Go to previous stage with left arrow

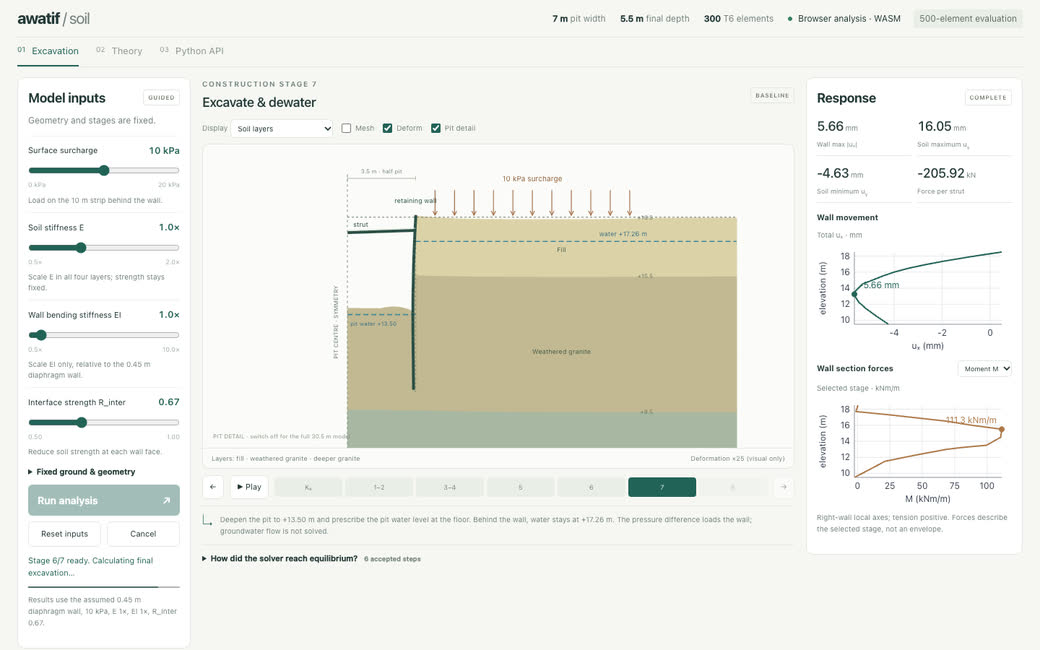(213, 487)
